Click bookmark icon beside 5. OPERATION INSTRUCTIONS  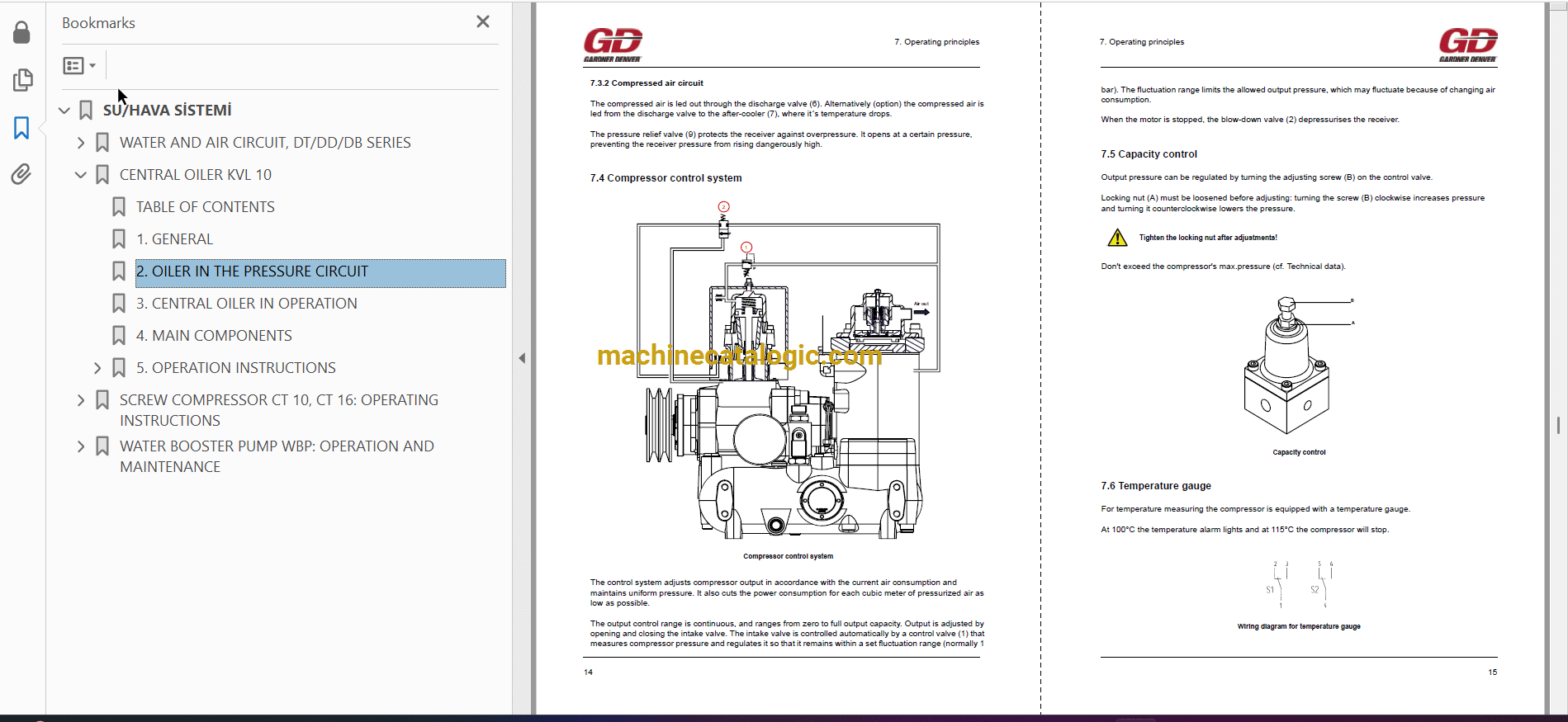[x=119, y=368]
